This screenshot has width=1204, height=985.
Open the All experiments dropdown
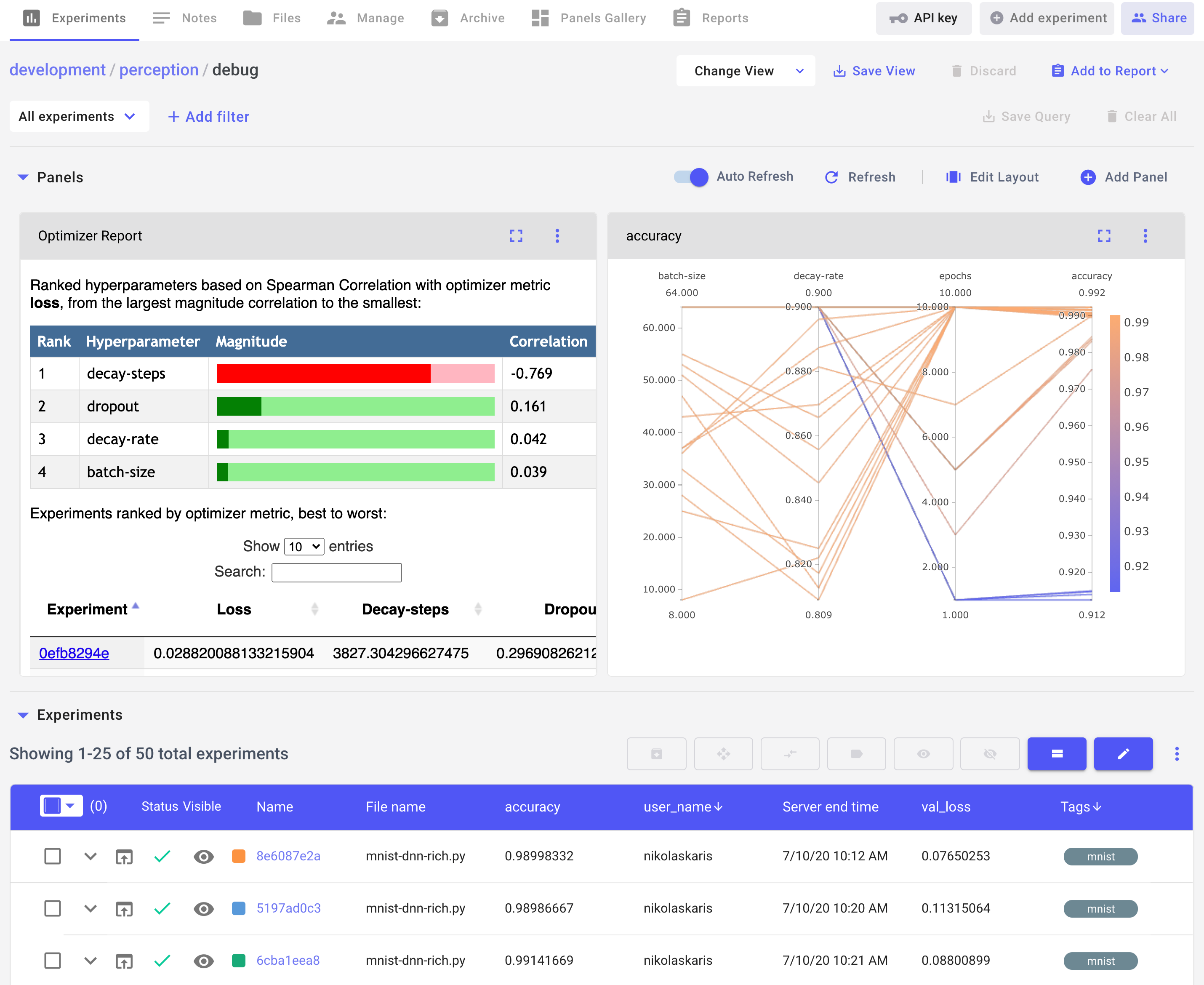point(79,116)
